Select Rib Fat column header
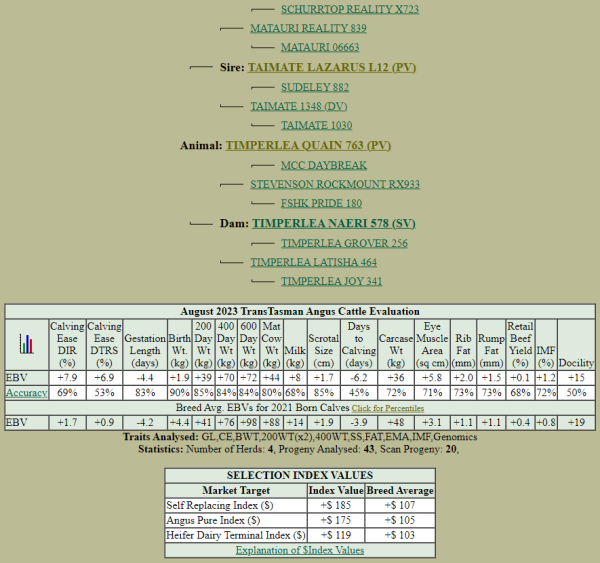Viewport: 600px width, 563px height. (463, 344)
